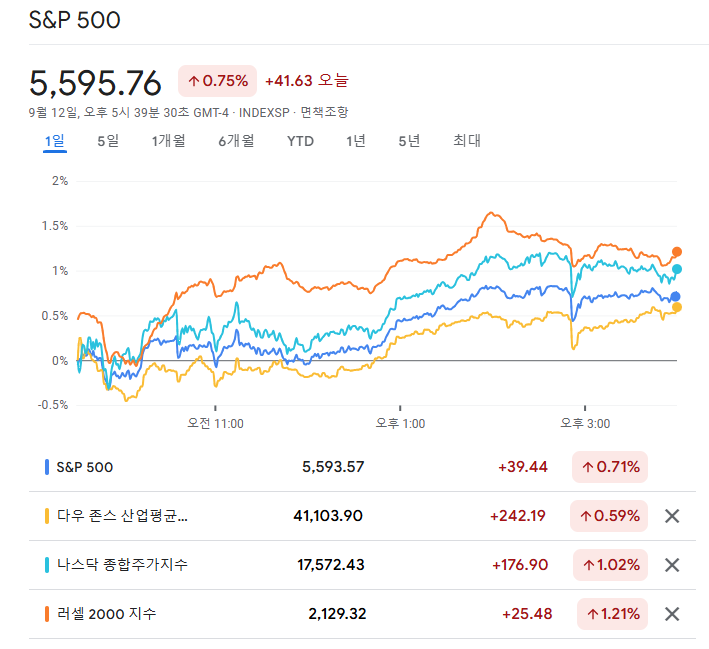The width and height of the screenshot is (709, 649).
Task: Click the +39.44 point change
Action: (523, 467)
